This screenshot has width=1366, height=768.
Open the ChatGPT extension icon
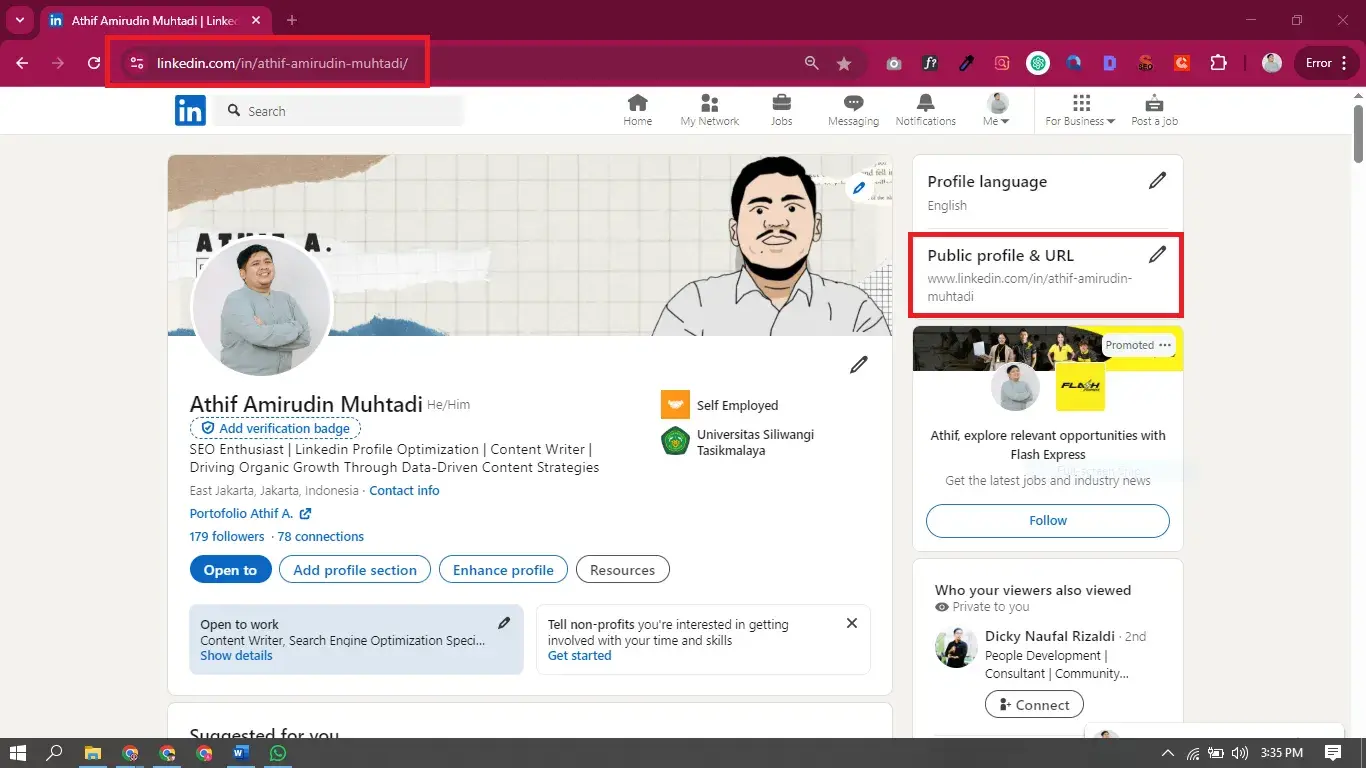coord(1038,63)
